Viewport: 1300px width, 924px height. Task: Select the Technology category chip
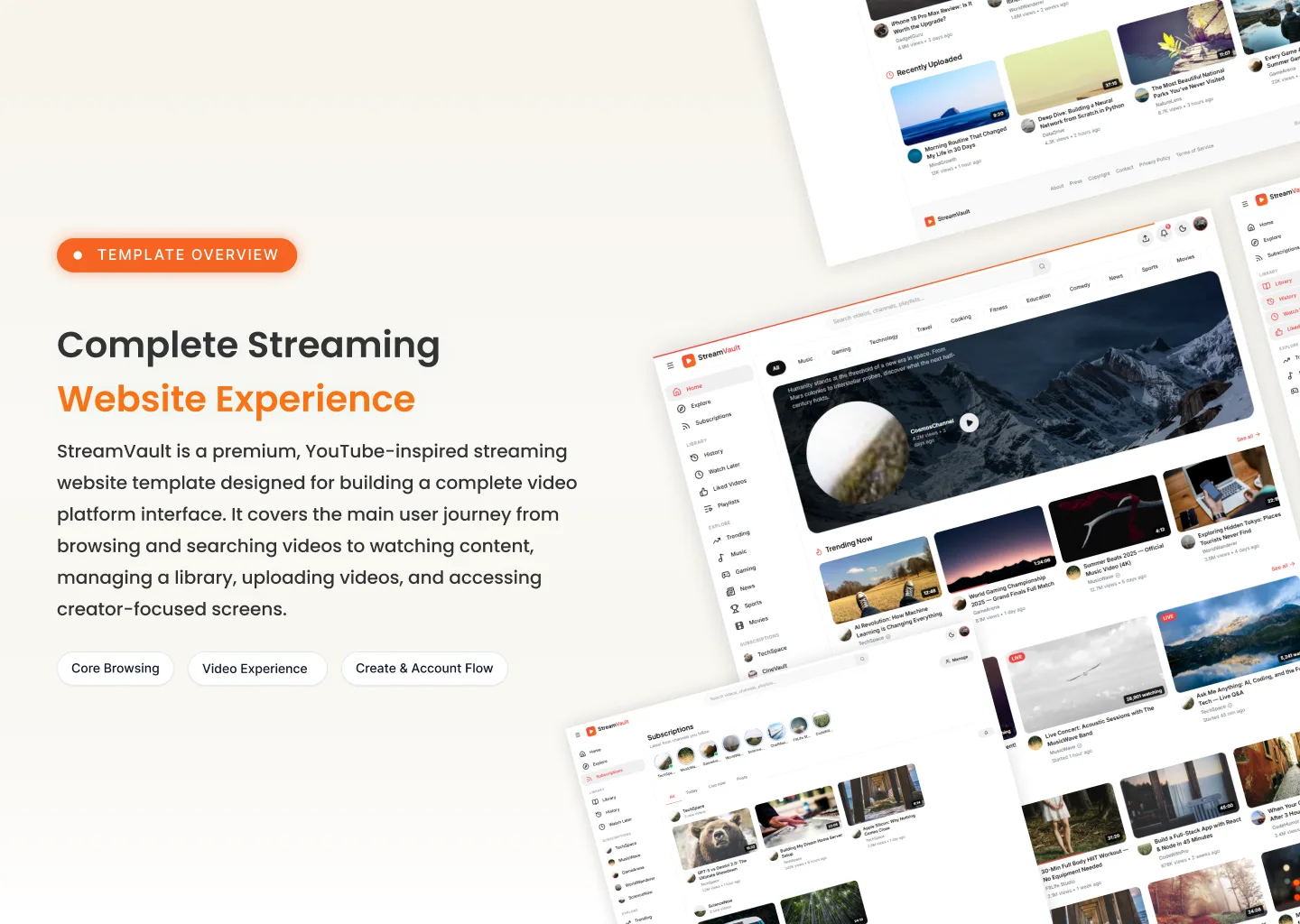coord(884,339)
